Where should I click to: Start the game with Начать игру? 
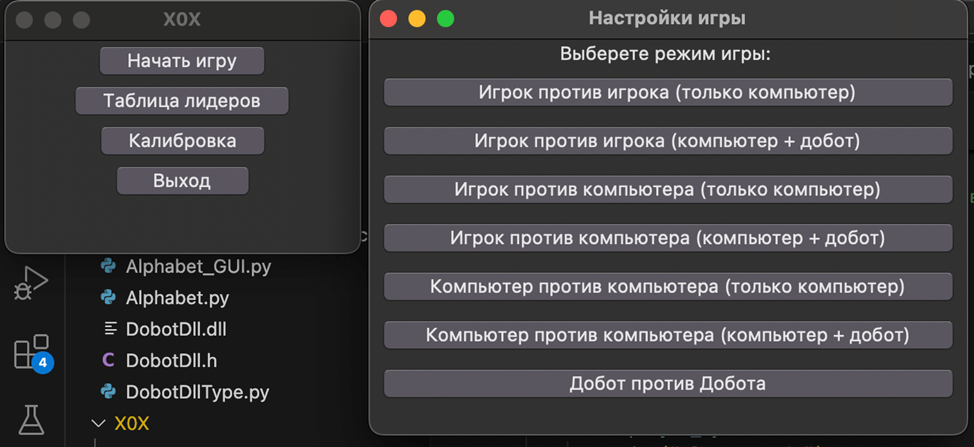tap(182, 61)
